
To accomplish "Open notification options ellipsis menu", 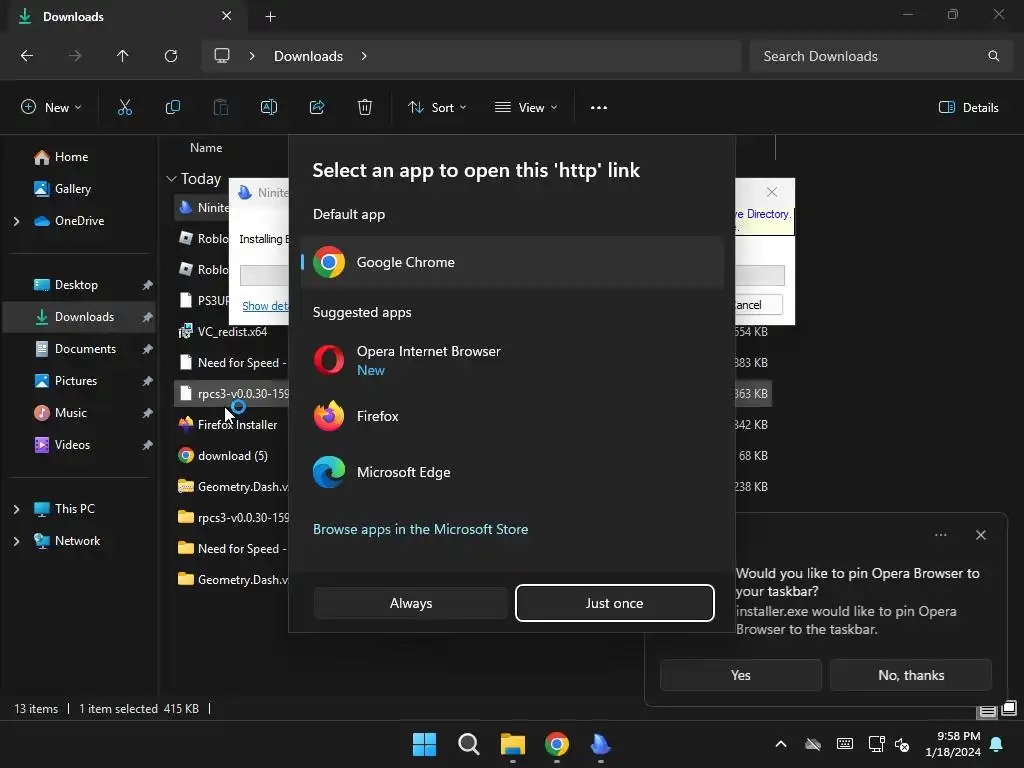I will [x=940, y=535].
